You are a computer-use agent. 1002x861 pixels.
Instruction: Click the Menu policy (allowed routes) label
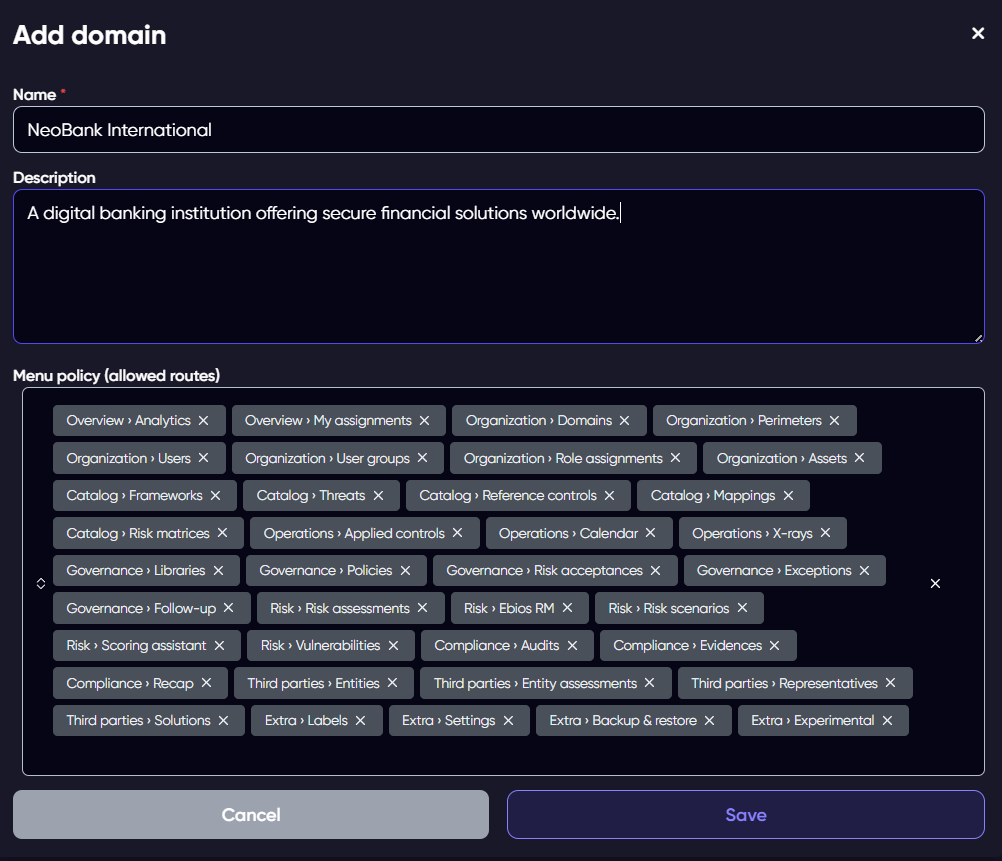point(116,375)
